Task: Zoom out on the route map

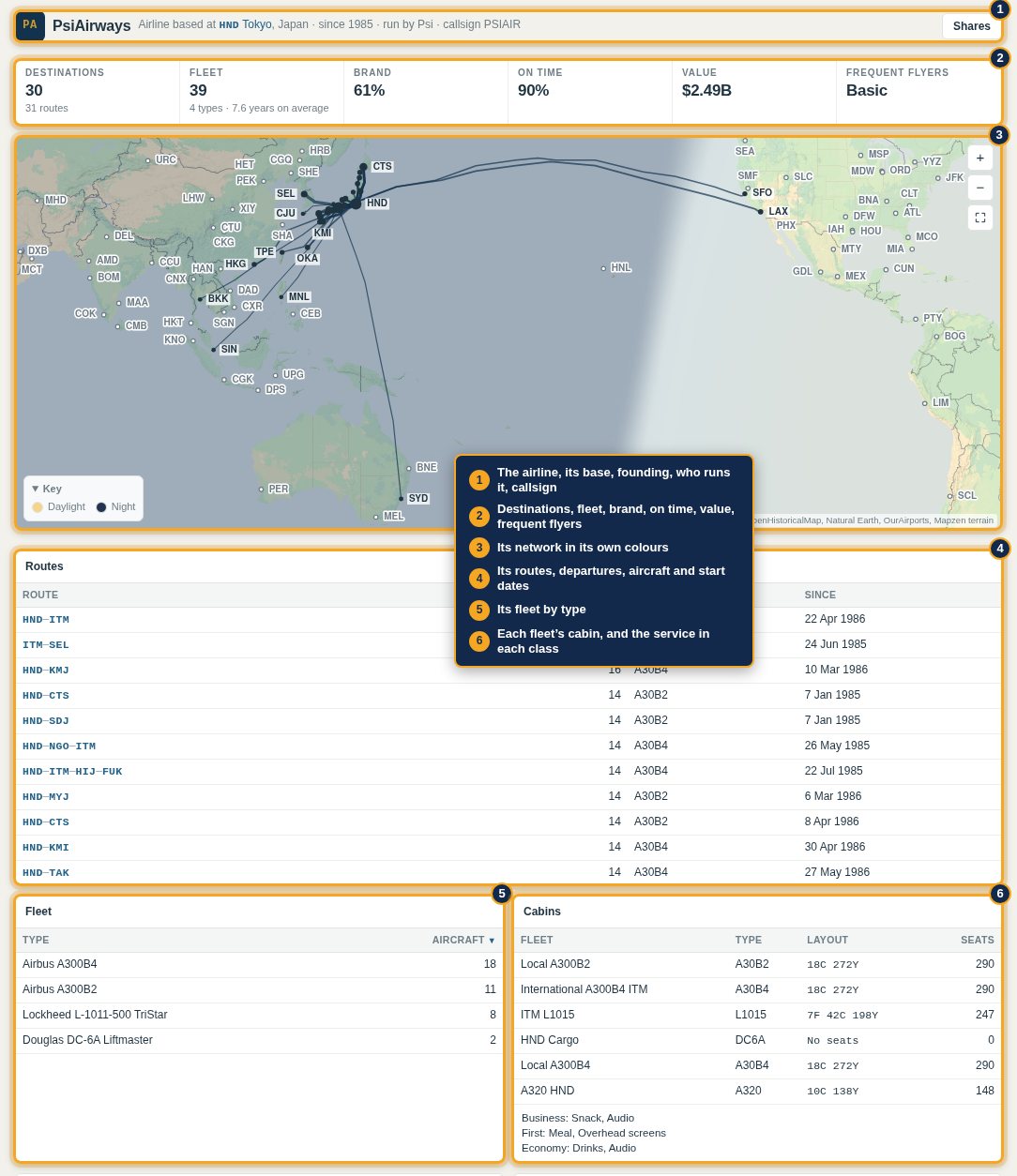Action: pos(980,188)
